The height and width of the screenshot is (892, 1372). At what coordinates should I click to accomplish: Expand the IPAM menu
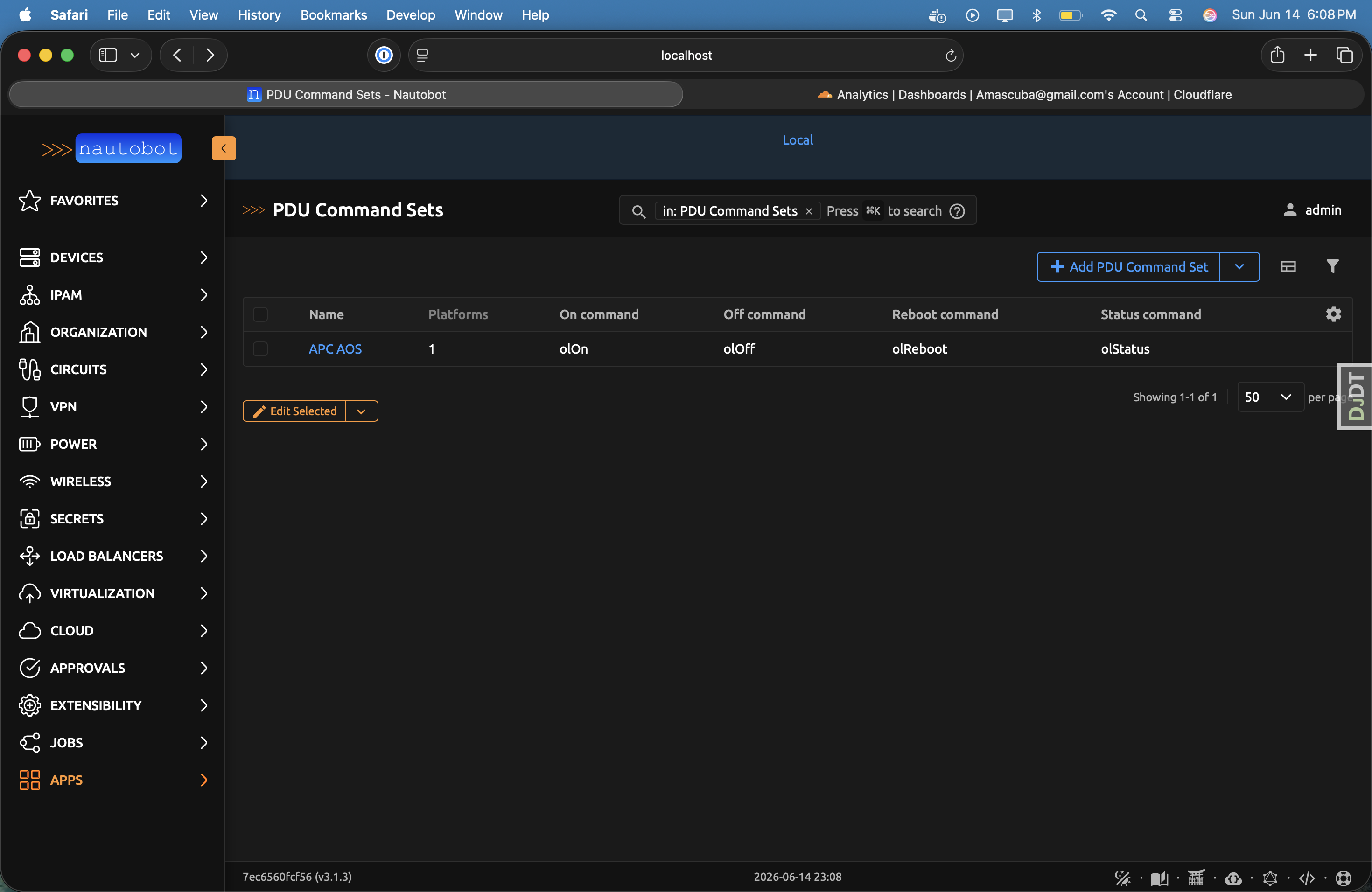click(112, 294)
